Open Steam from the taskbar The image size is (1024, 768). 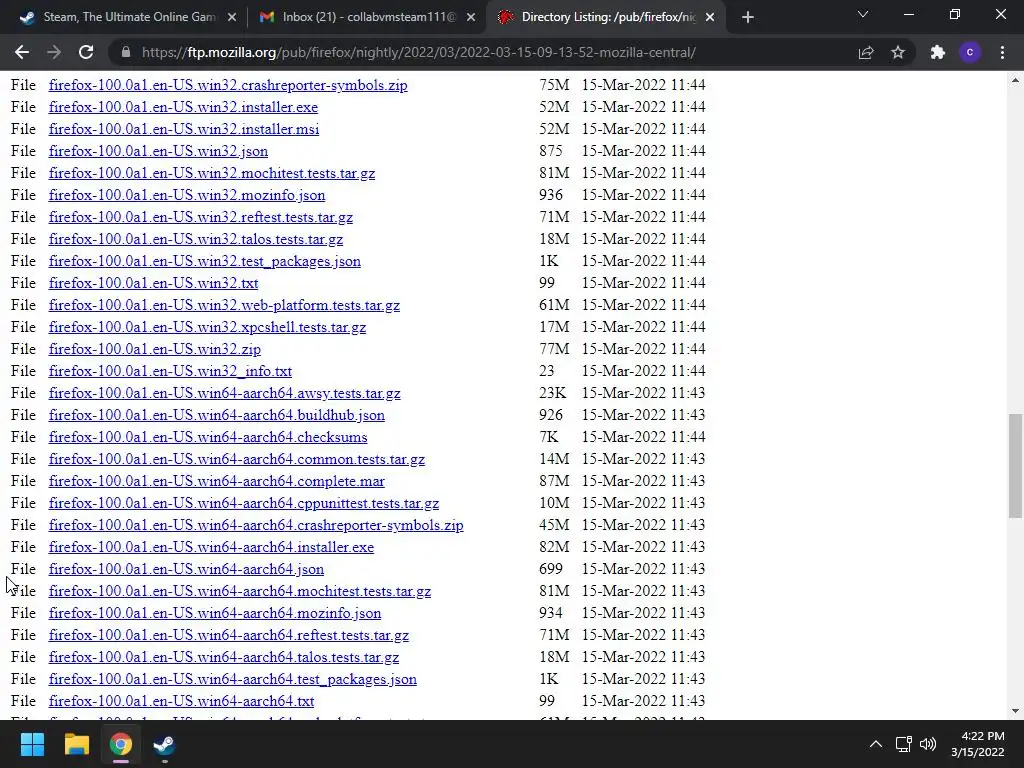[x=165, y=744]
